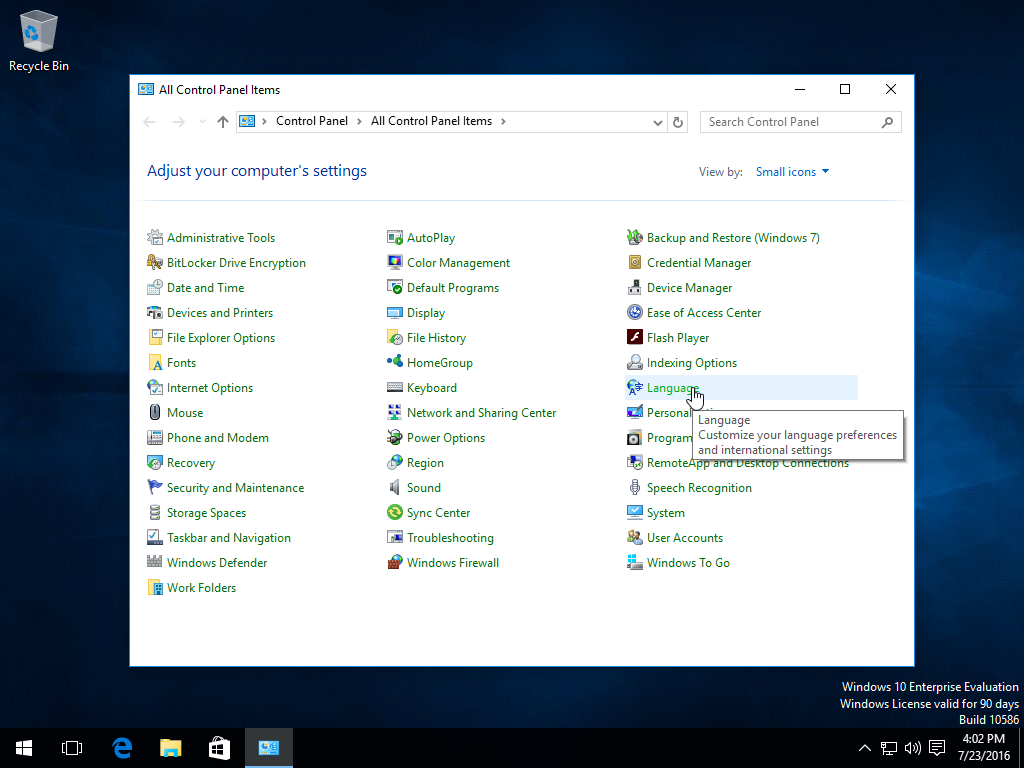Open the Fonts icon
1024x768 pixels.
coord(155,362)
